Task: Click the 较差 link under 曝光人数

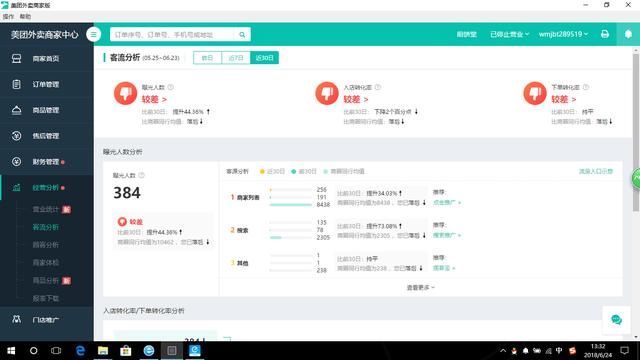Action: tap(154, 99)
